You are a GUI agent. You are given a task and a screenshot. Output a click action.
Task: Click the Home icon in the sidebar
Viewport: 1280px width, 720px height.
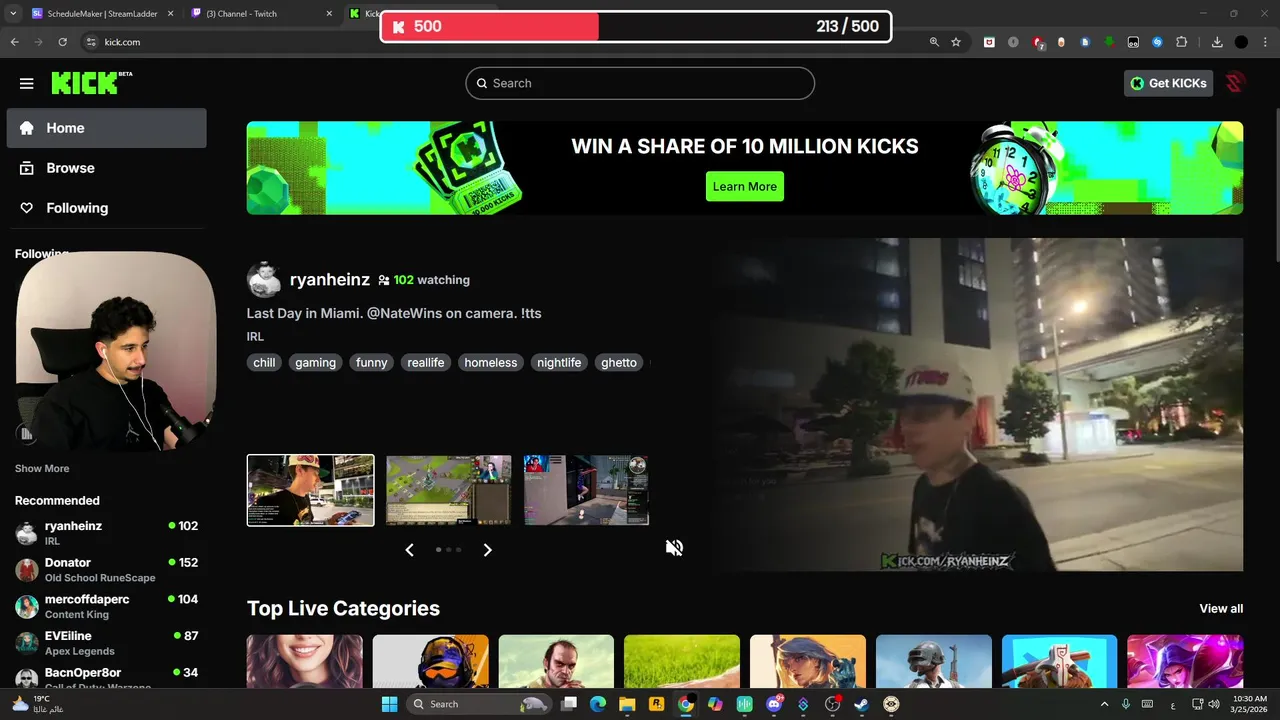[x=27, y=128]
